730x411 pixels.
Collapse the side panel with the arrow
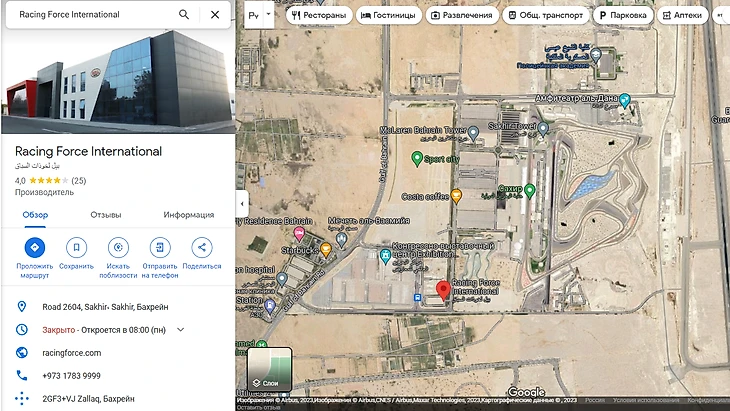click(x=242, y=203)
